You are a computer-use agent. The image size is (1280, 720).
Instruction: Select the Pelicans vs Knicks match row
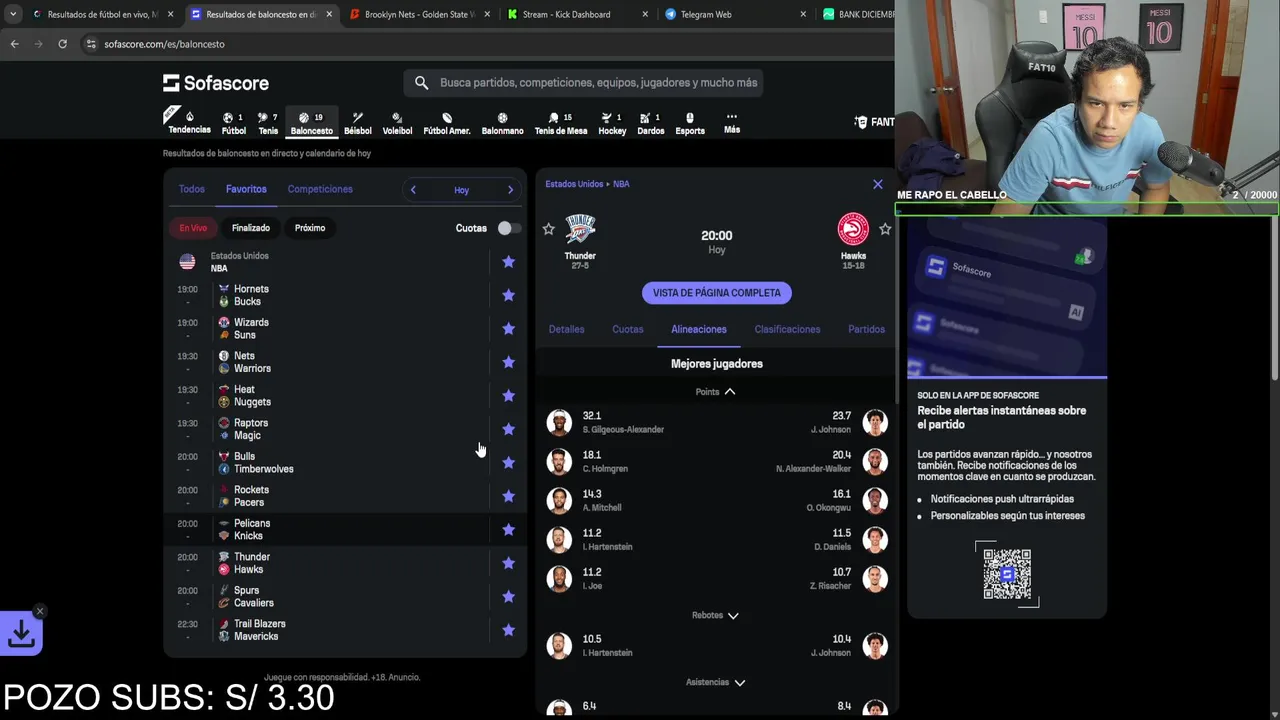[345, 529]
